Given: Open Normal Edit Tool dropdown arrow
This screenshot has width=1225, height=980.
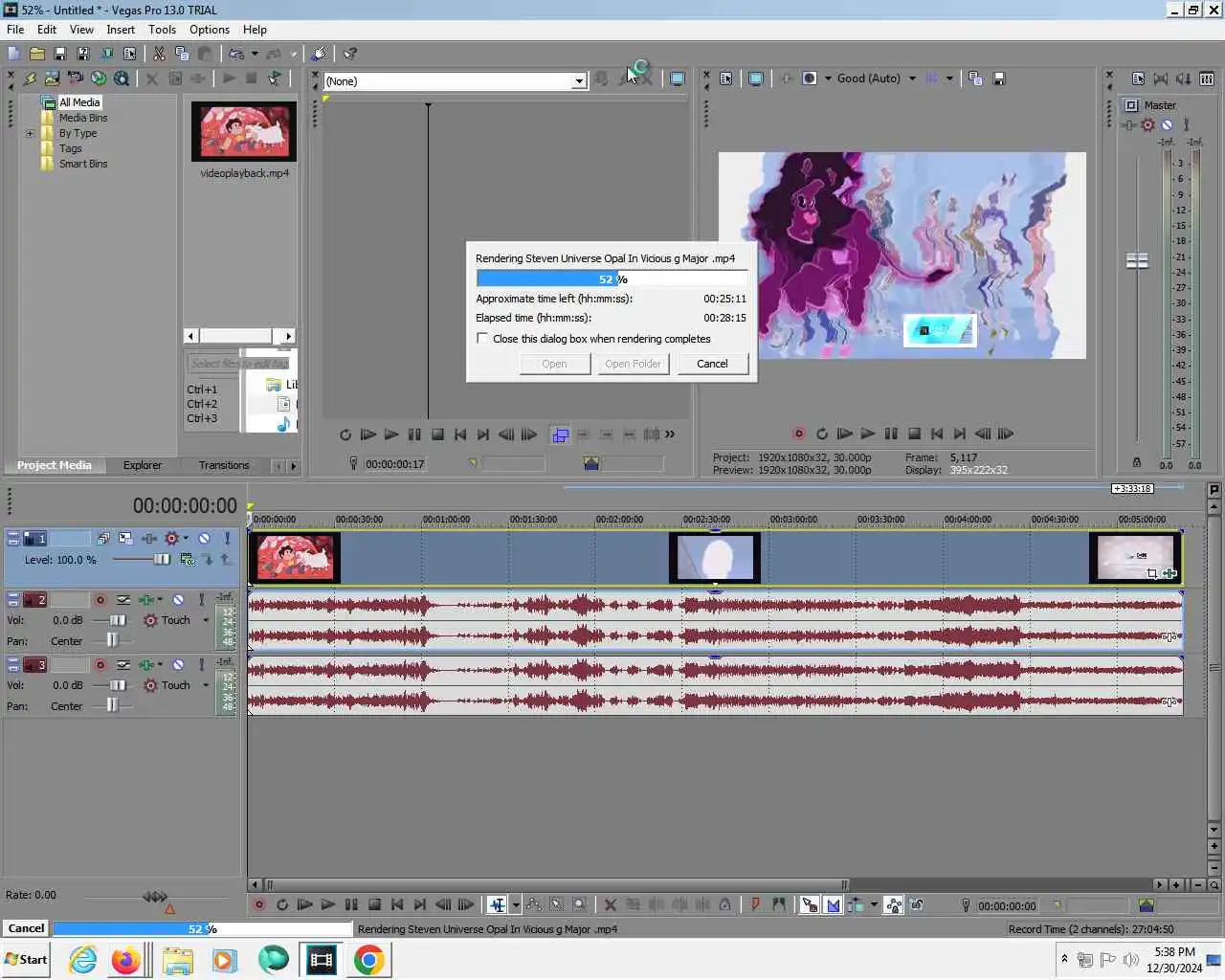Looking at the screenshot, I should [x=515, y=904].
